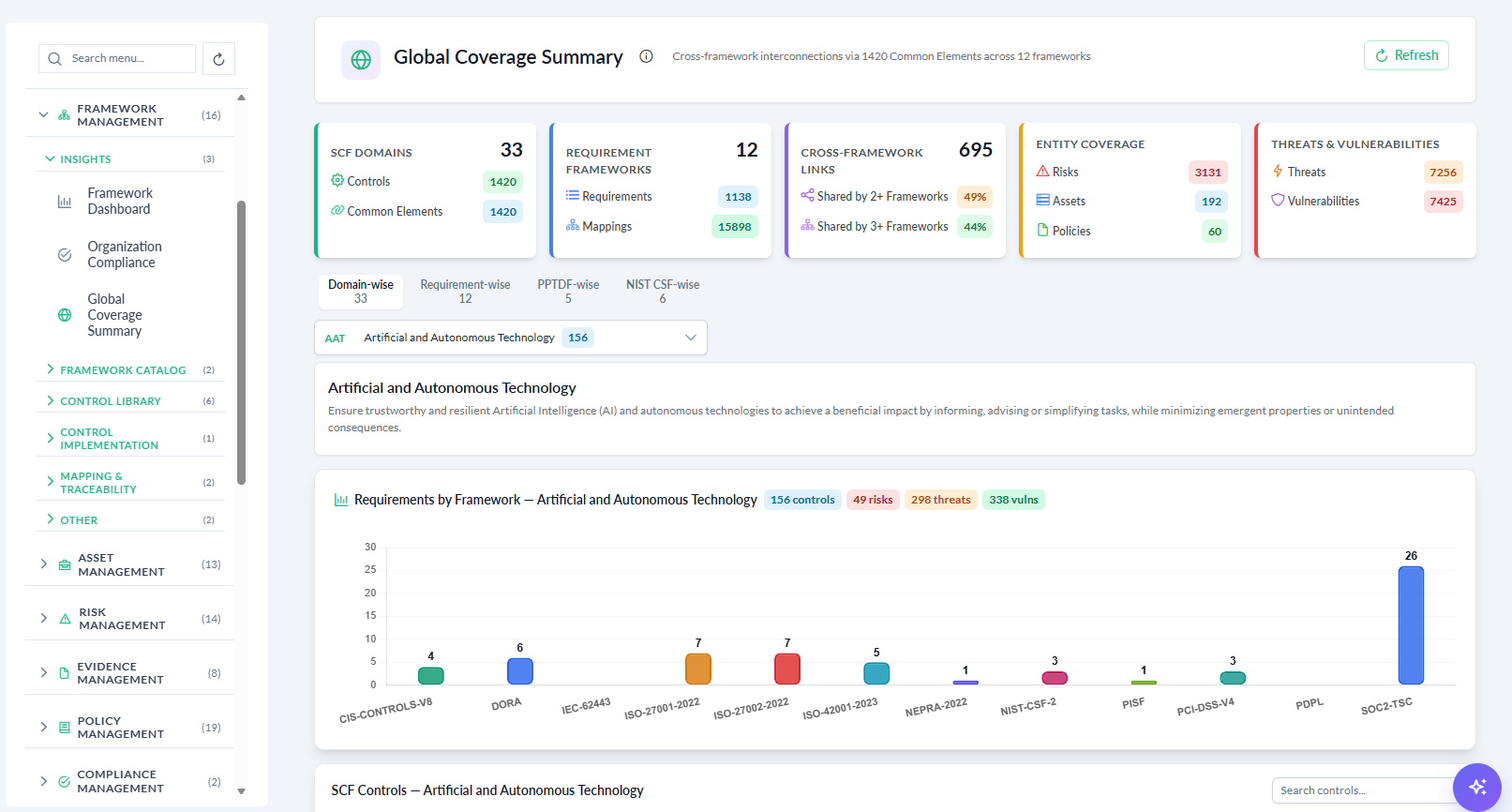This screenshot has height=812, width=1512.
Task: Expand the Risk Management menu group
Action: point(129,619)
